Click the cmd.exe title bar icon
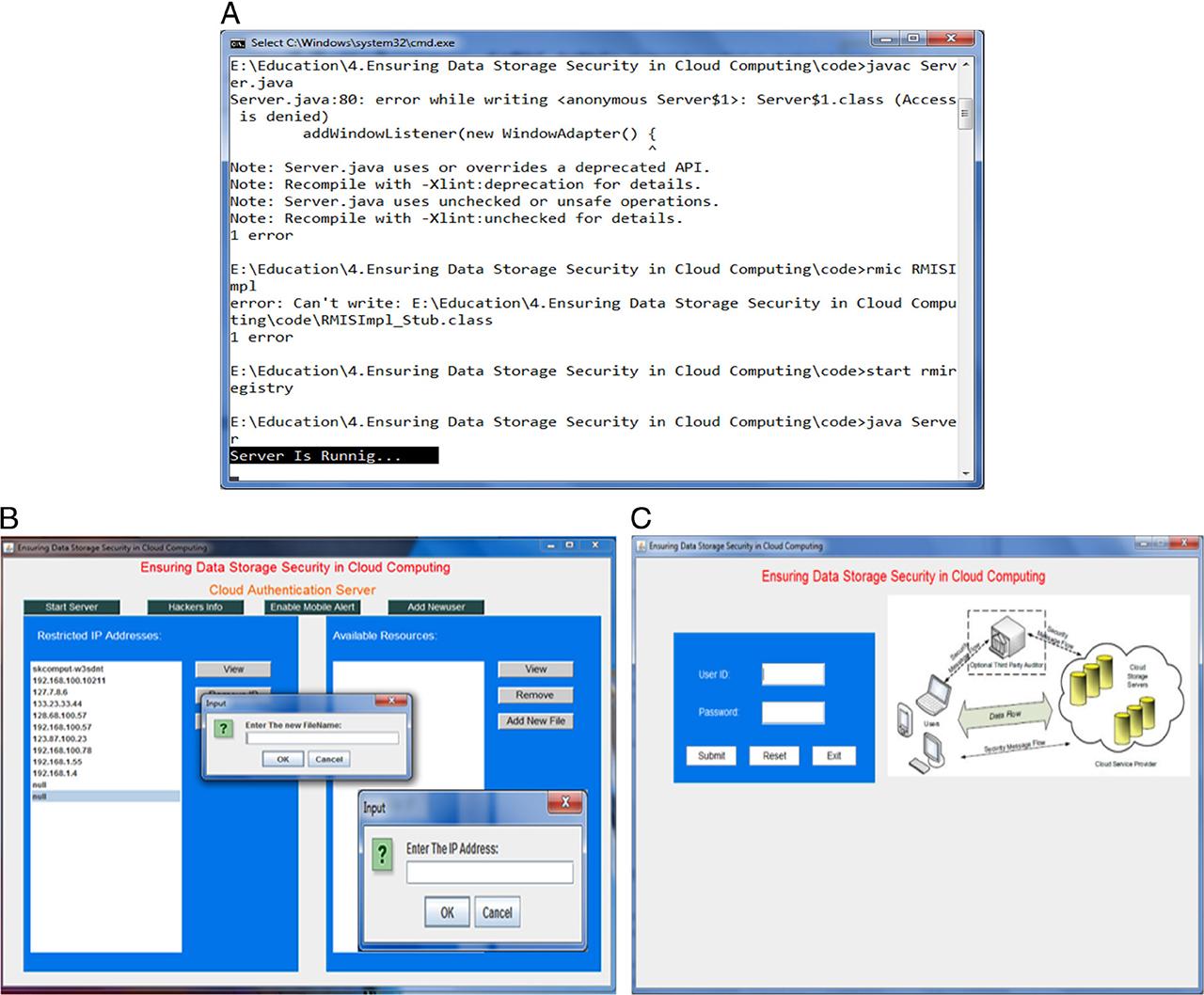Image resolution: width=1204 pixels, height=995 pixels. 238,42
